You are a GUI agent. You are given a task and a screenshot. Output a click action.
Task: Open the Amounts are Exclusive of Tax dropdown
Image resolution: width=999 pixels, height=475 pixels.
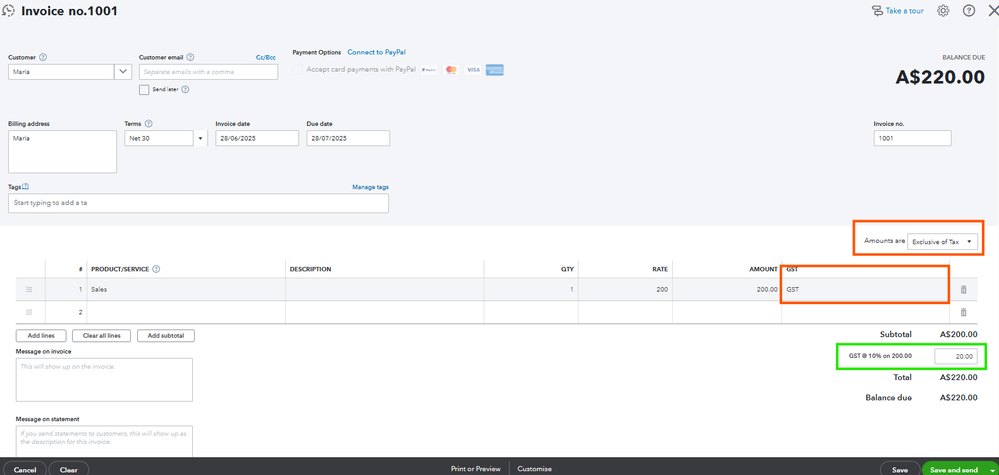[x=942, y=242]
